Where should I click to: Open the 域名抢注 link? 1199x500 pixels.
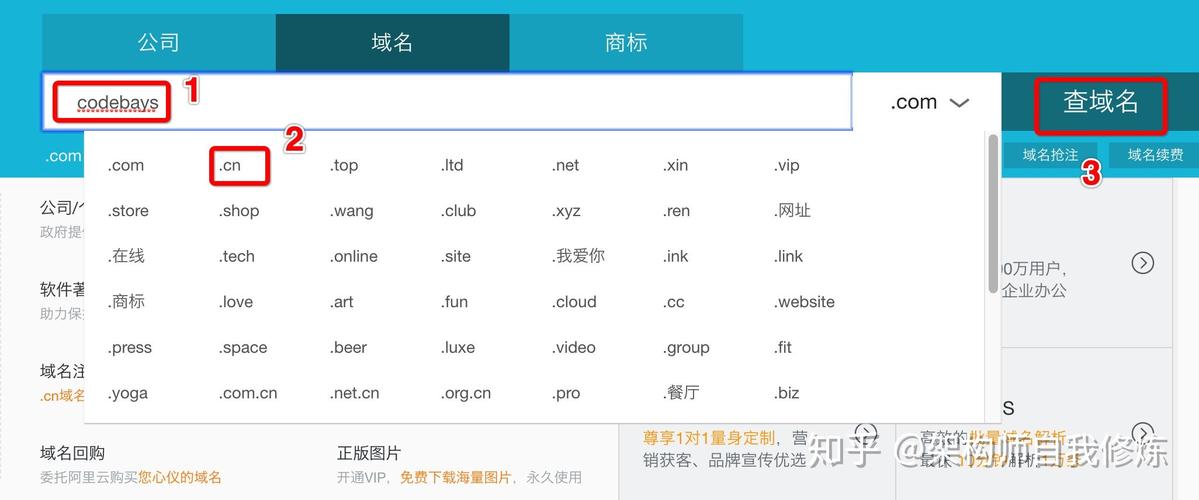tap(1050, 155)
